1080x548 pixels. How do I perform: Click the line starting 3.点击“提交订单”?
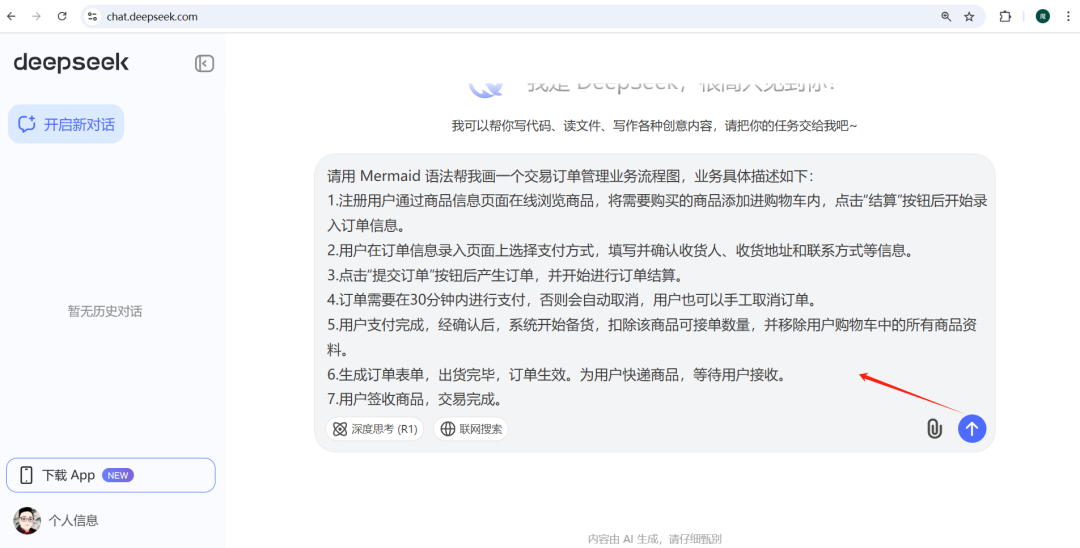(x=505, y=275)
